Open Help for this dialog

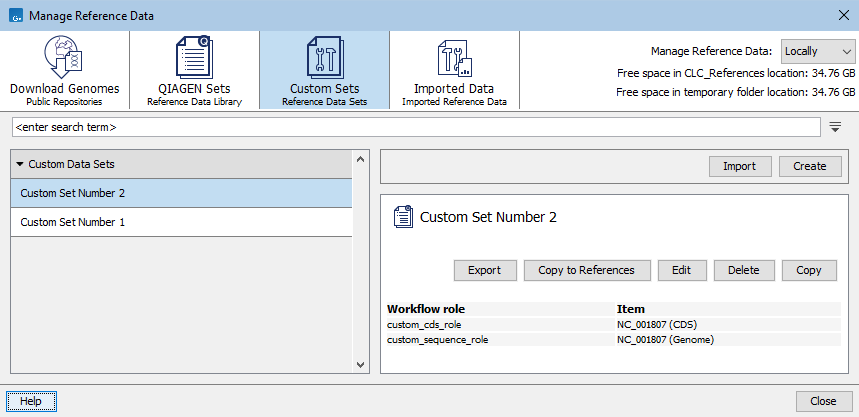(x=31, y=401)
